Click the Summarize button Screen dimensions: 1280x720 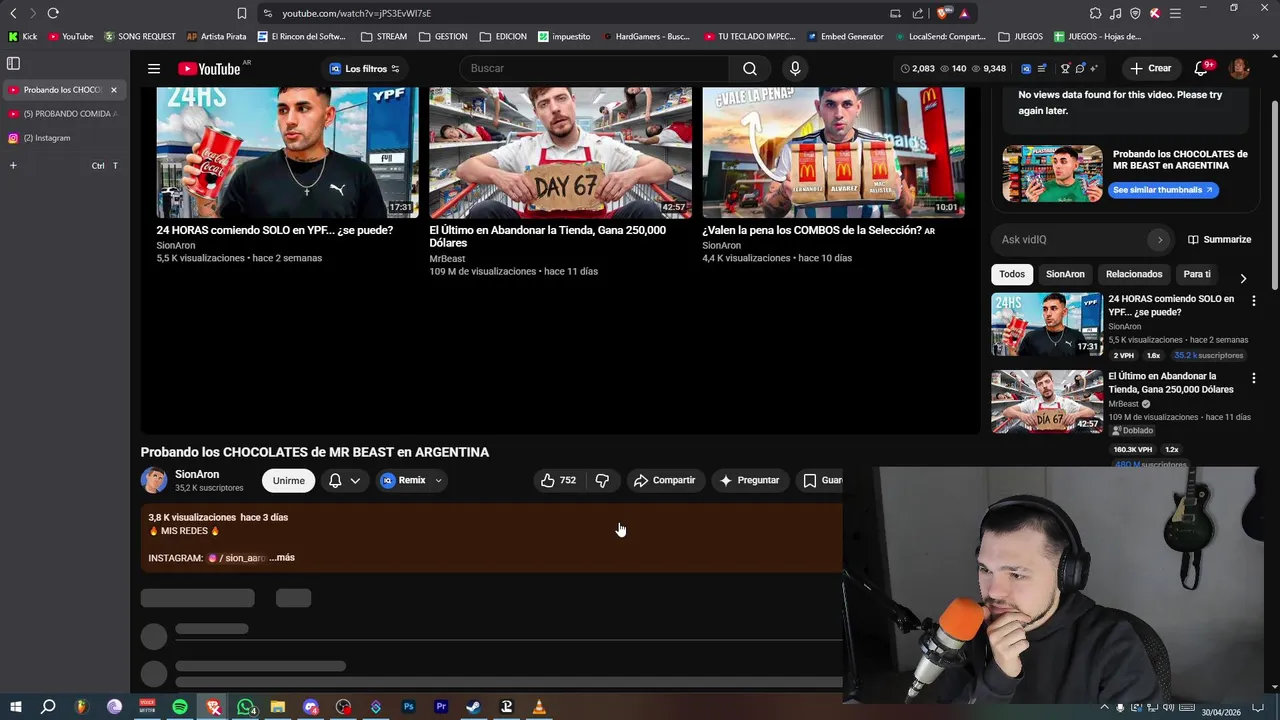click(x=1219, y=239)
